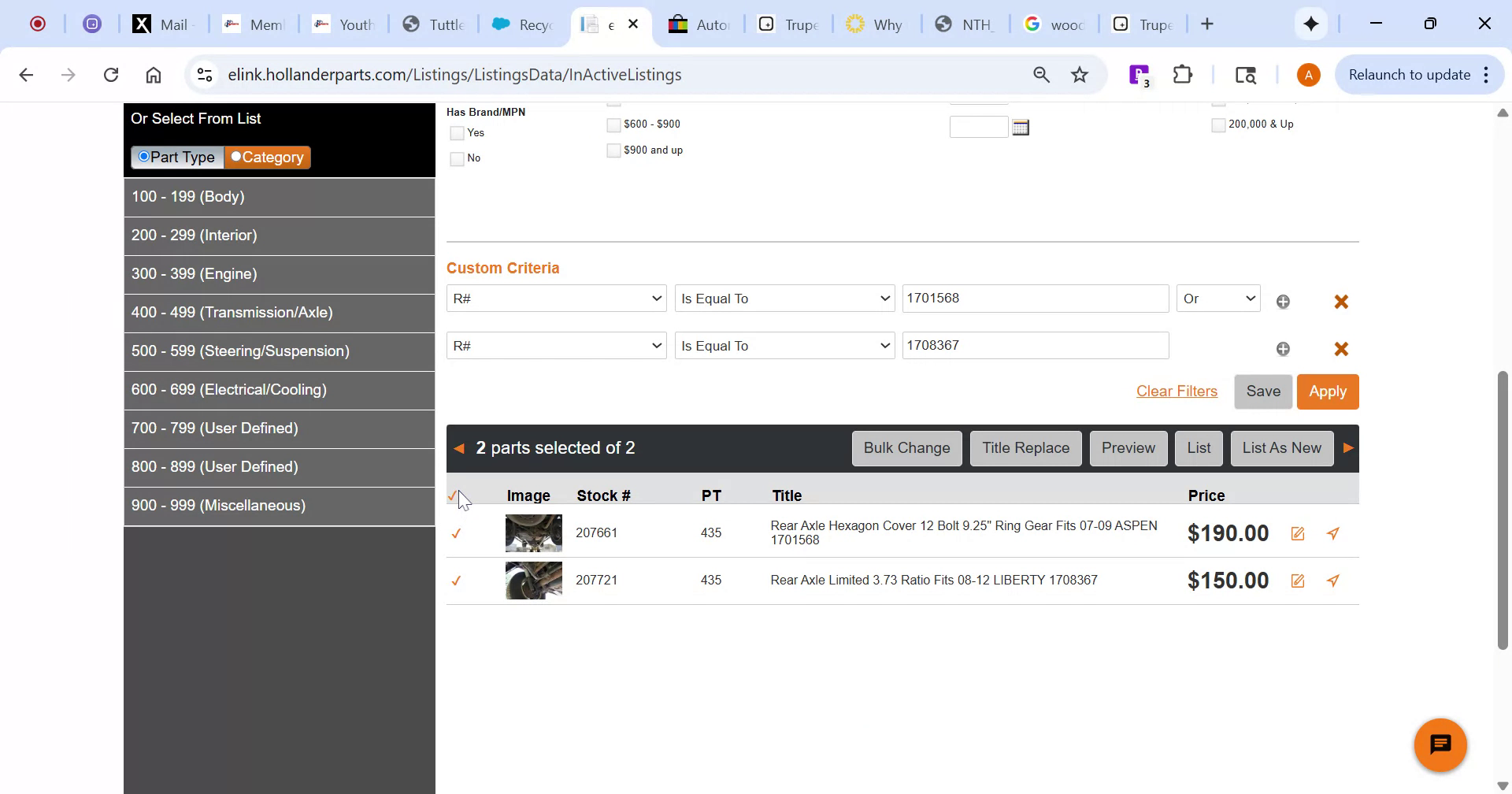Open the browser extensions puzzle icon
The image size is (1512, 794).
pyautogui.click(x=1182, y=74)
